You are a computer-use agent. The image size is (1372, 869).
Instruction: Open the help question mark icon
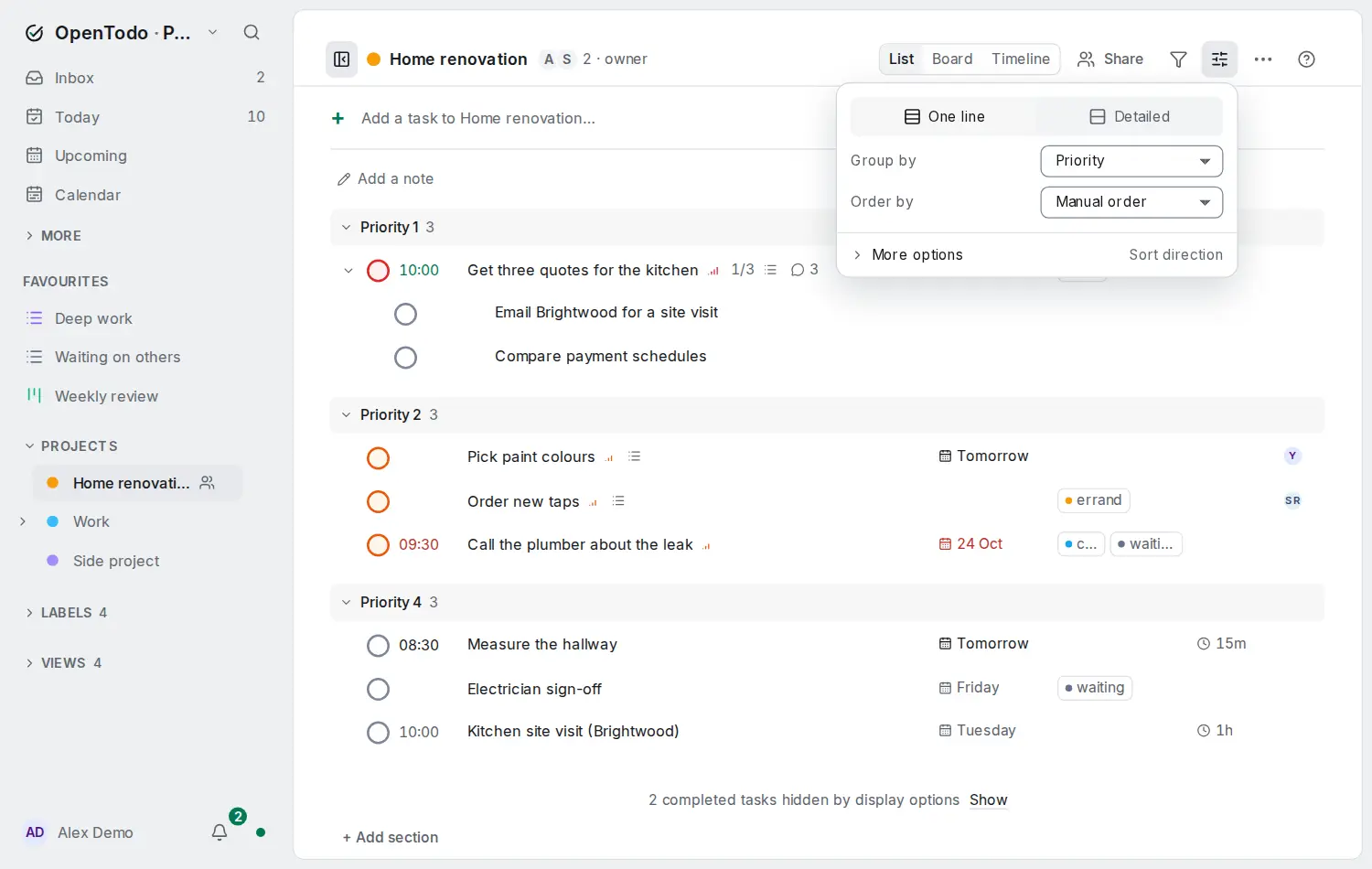tap(1307, 59)
